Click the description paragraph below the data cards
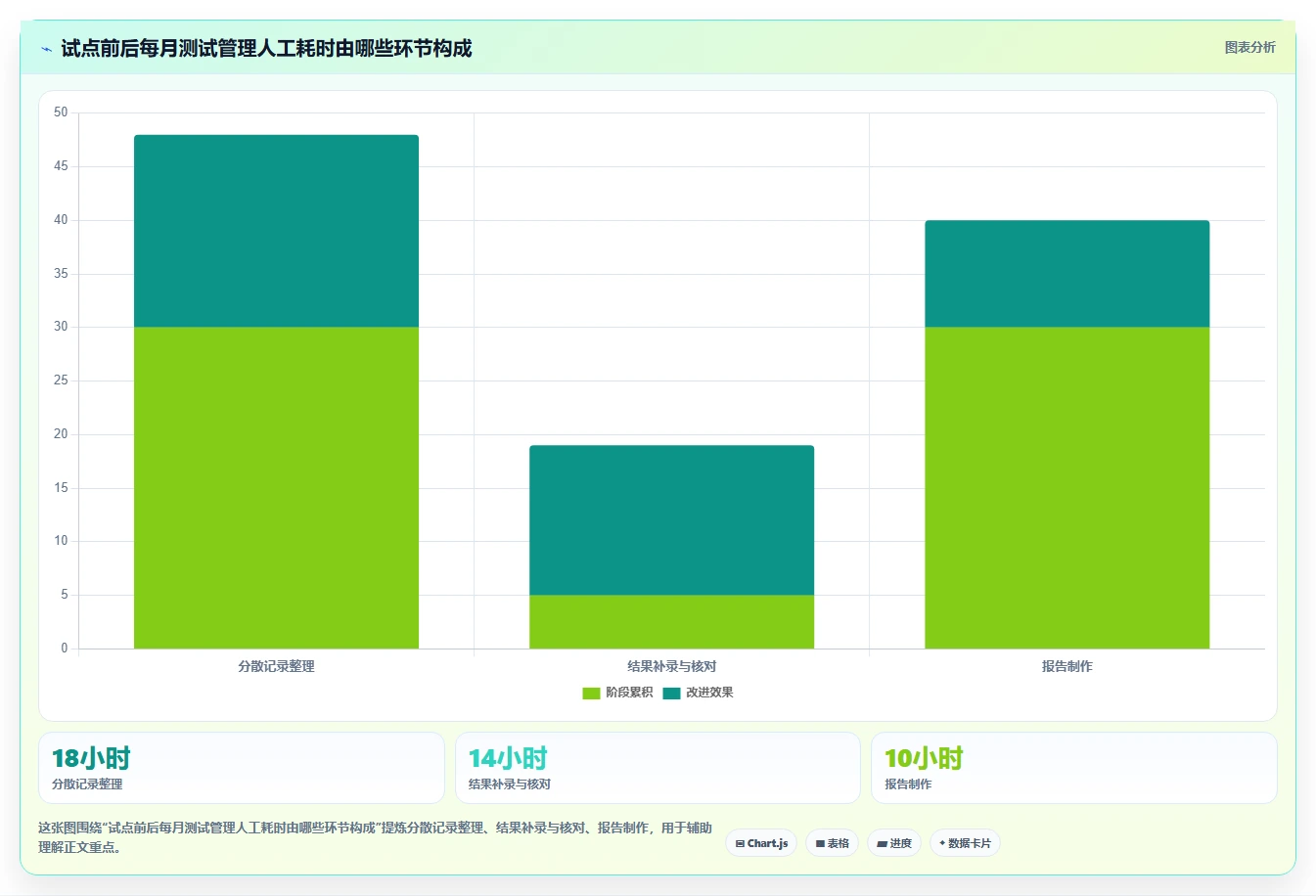Viewport: 1316px width, 896px height. tap(376, 837)
